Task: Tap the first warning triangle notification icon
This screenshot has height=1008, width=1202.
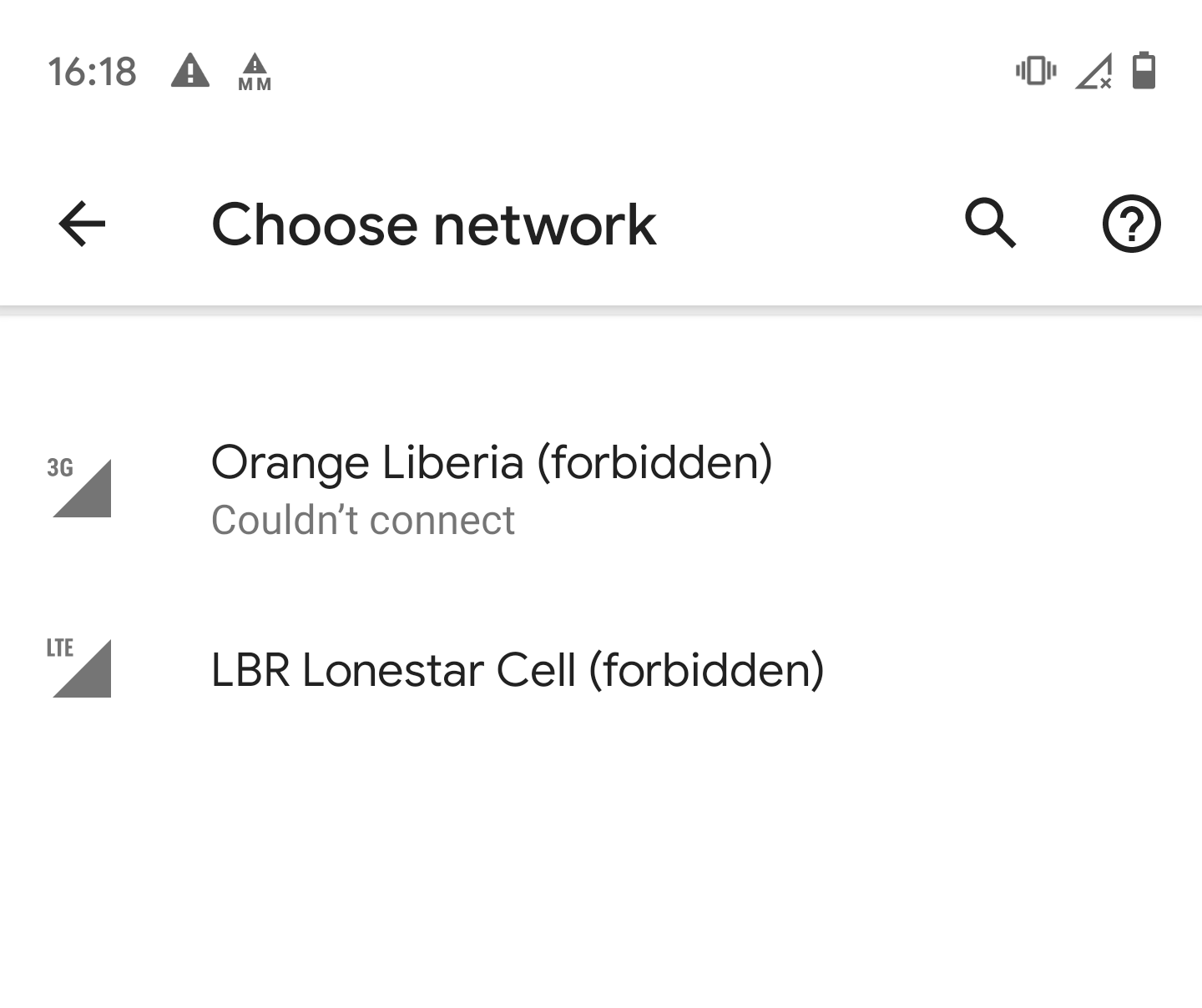Action: pyautogui.click(x=190, y=71)
